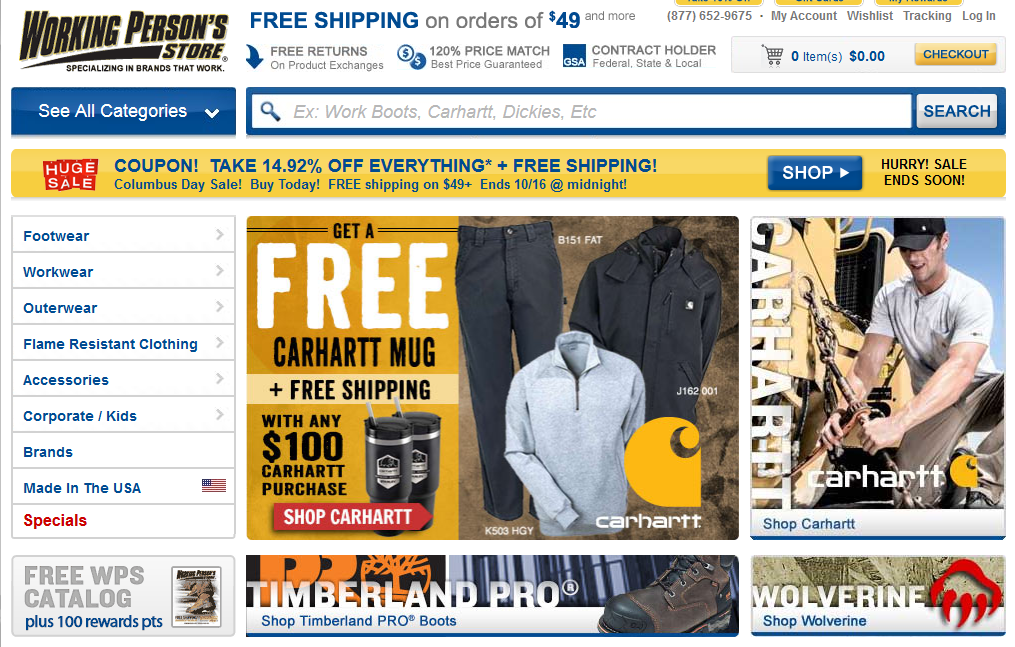
Task: Click the Working Person's Store logo
Action: click(x=124, y=41)
